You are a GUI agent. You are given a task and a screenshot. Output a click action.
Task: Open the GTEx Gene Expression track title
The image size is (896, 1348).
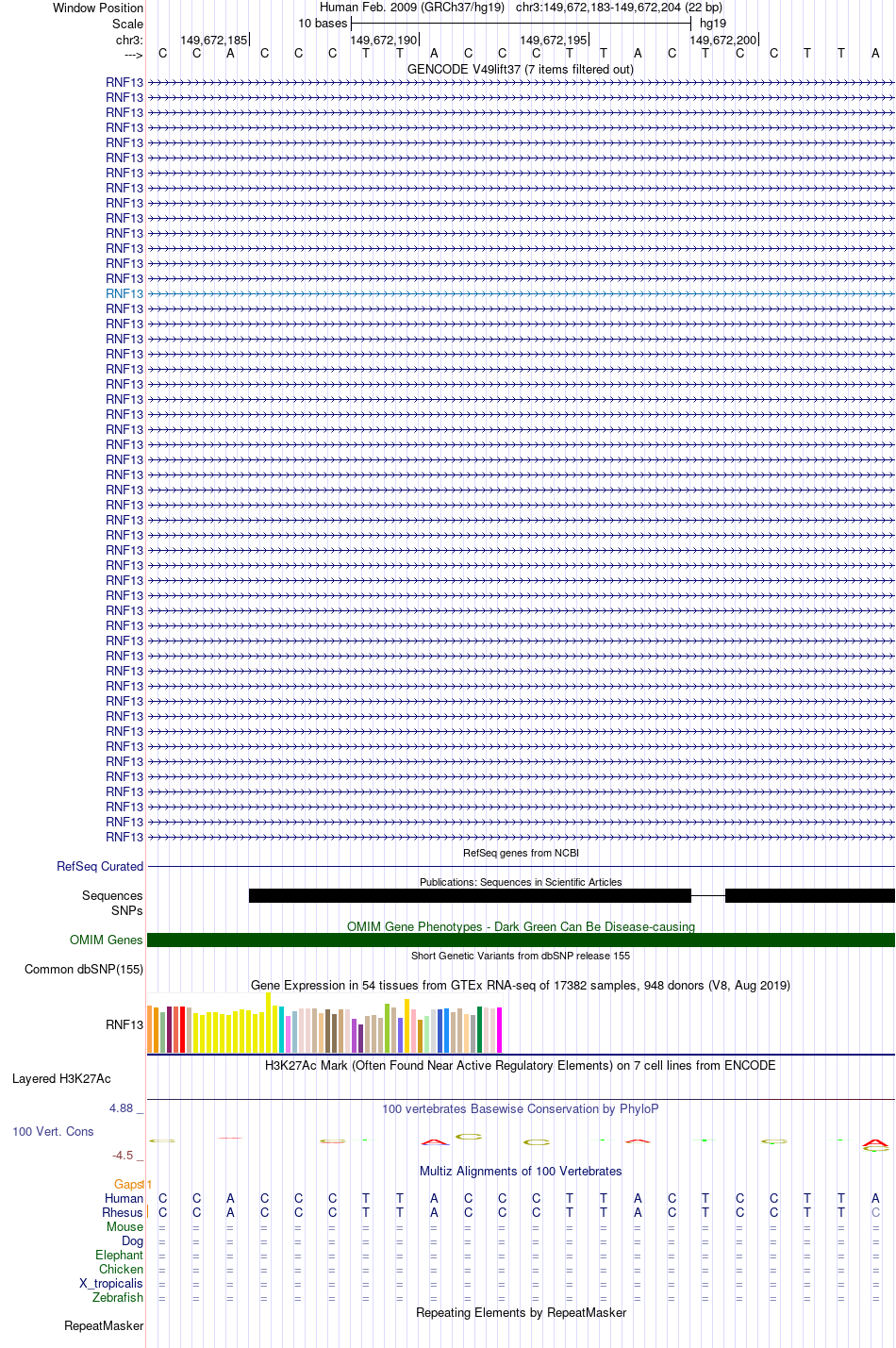coord(521,985)
